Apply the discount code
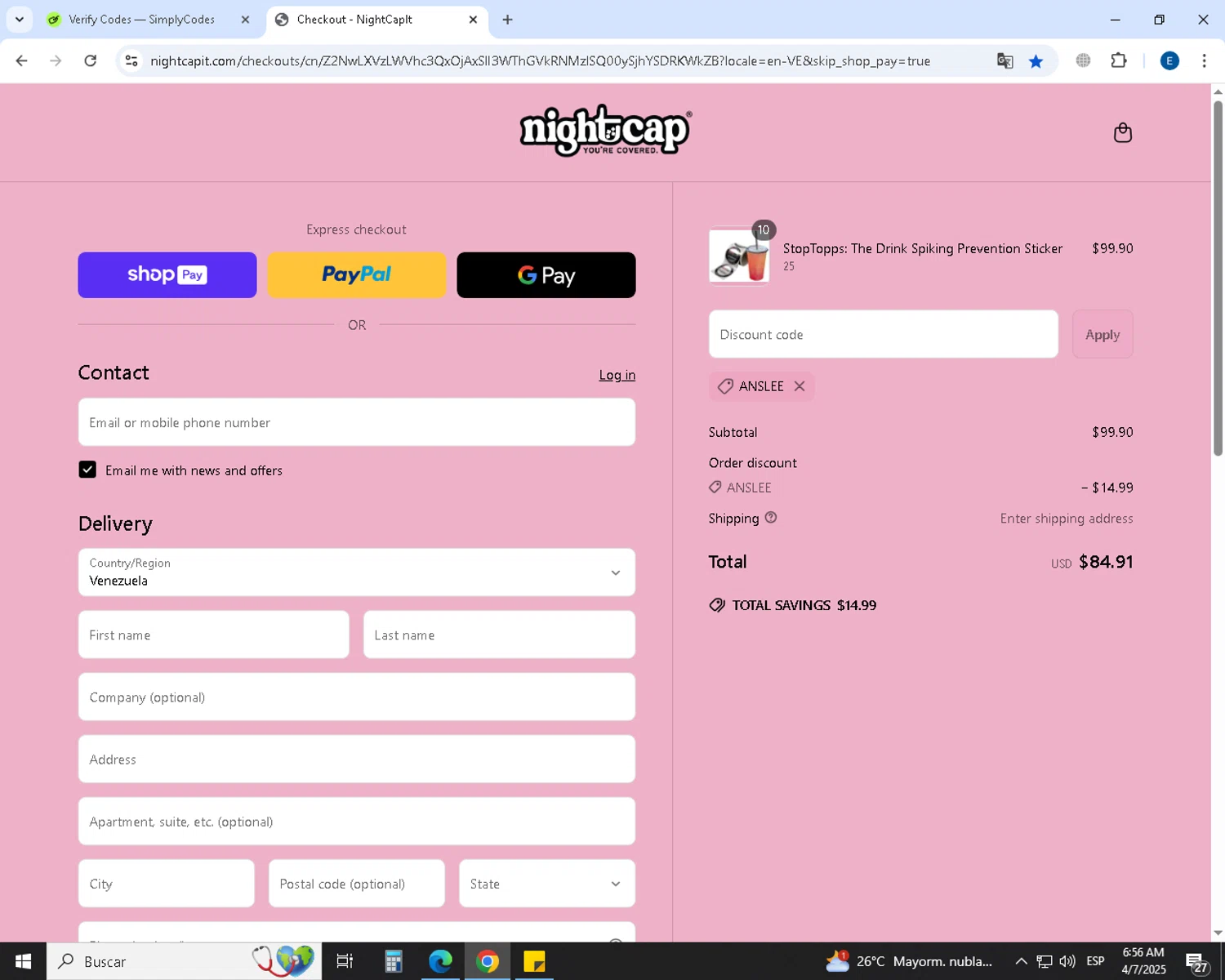Screen dimensions: 1225x980 coord(1102,334)
